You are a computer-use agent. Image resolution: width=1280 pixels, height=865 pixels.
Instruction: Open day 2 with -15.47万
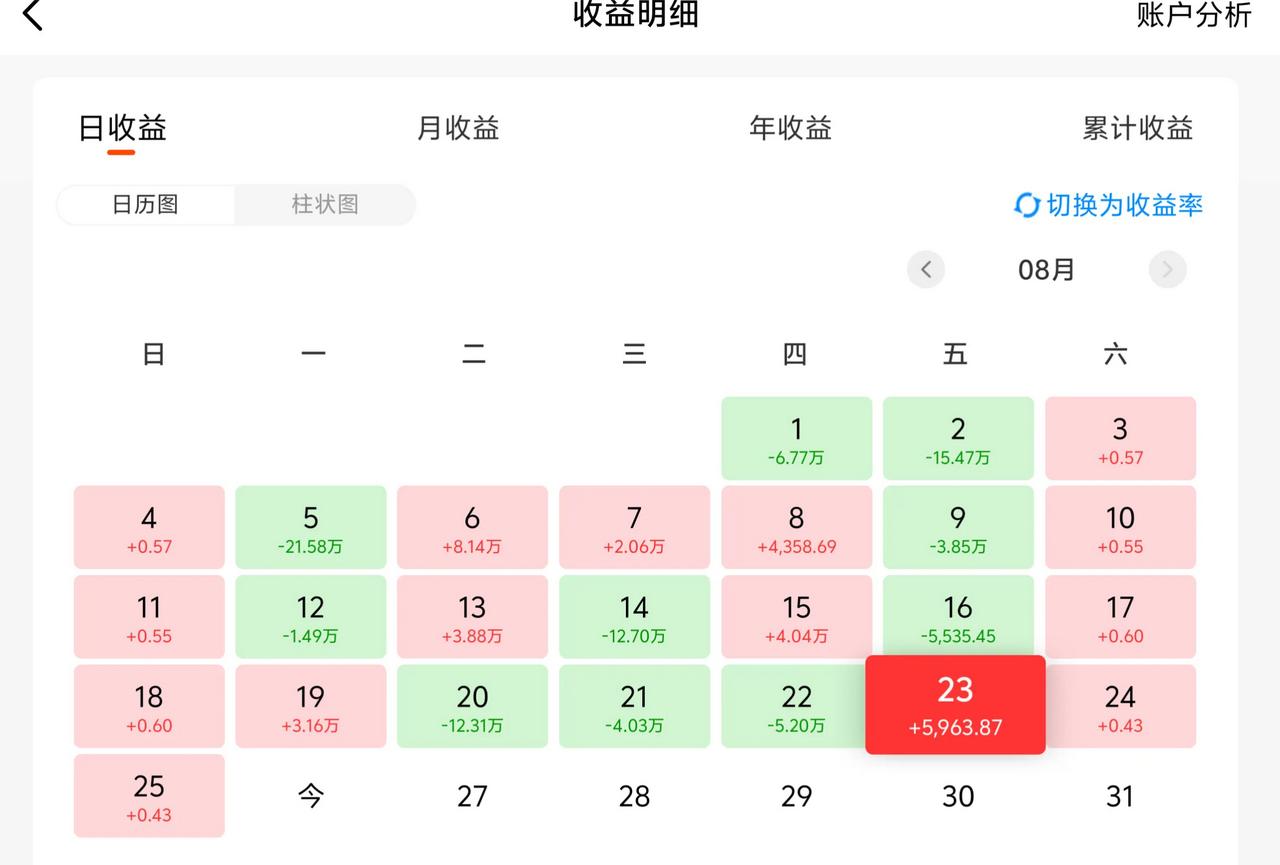tap(958, 438)
